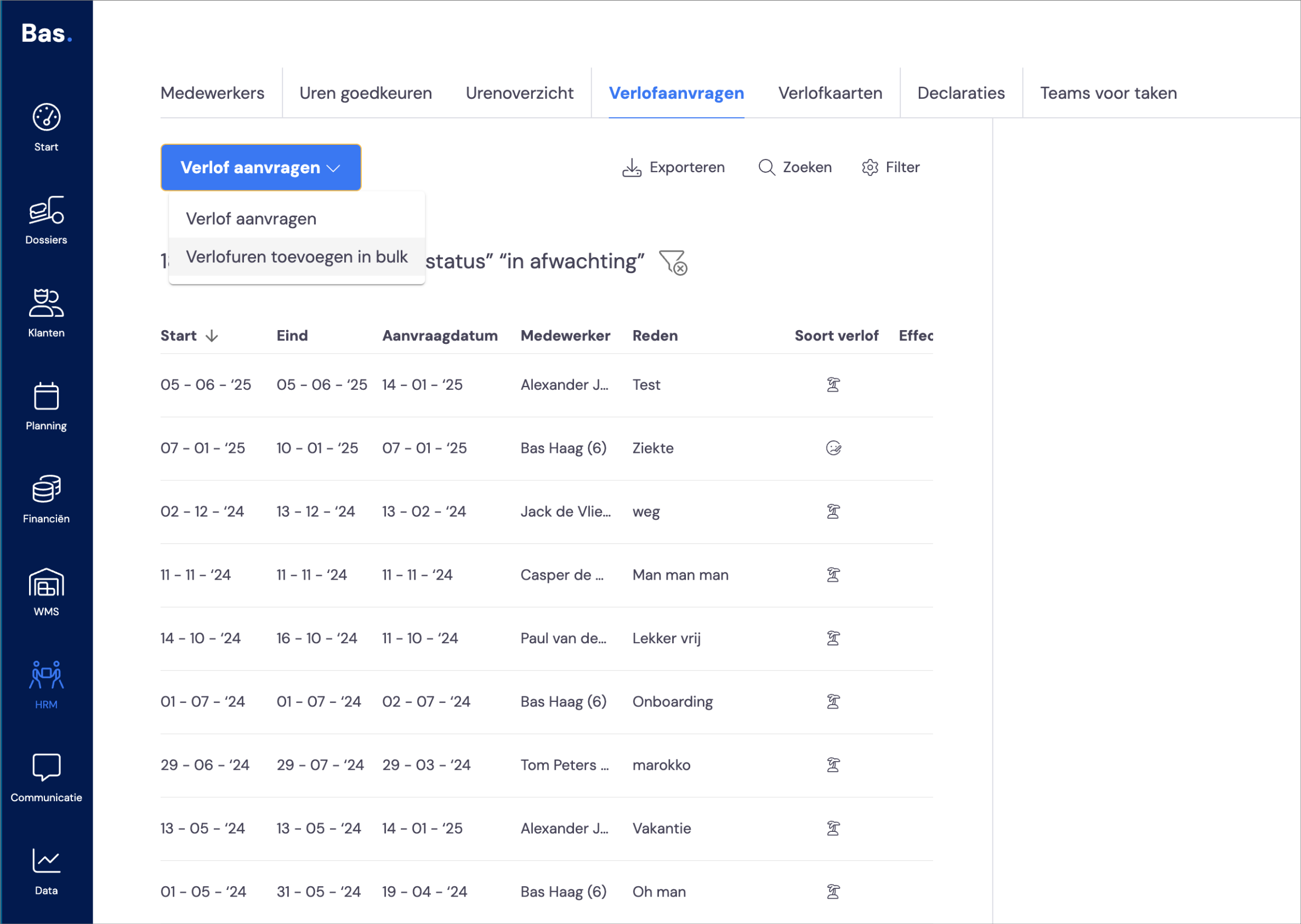Switch to Medewerkers tab
Screen dimensions: 1301x924
212,93
